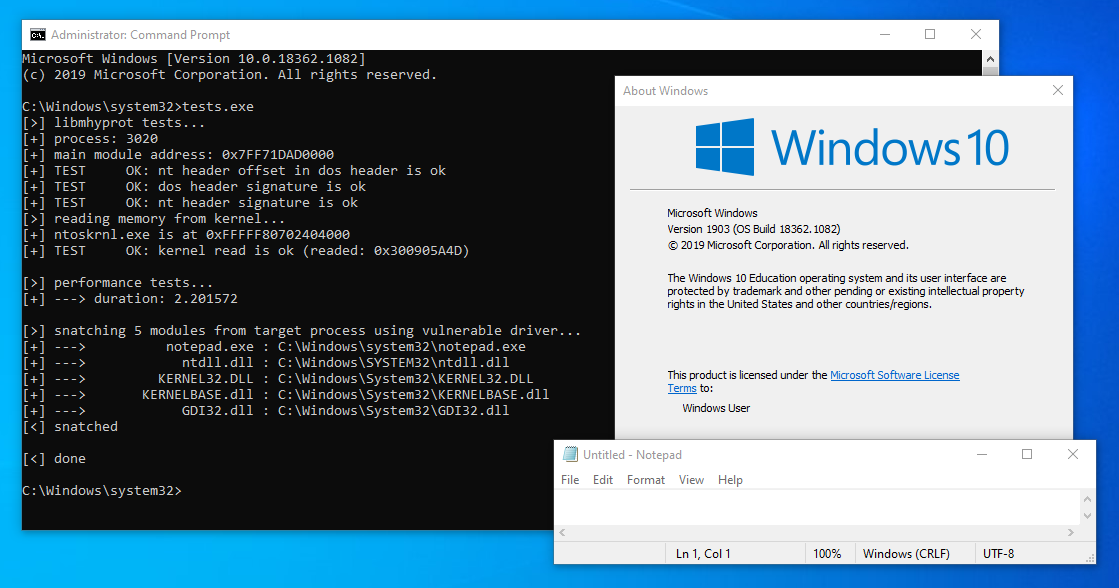Click 'Administrator: Command Prompt' title text
Screen dimensions: 1119x588
pos(141,35)
